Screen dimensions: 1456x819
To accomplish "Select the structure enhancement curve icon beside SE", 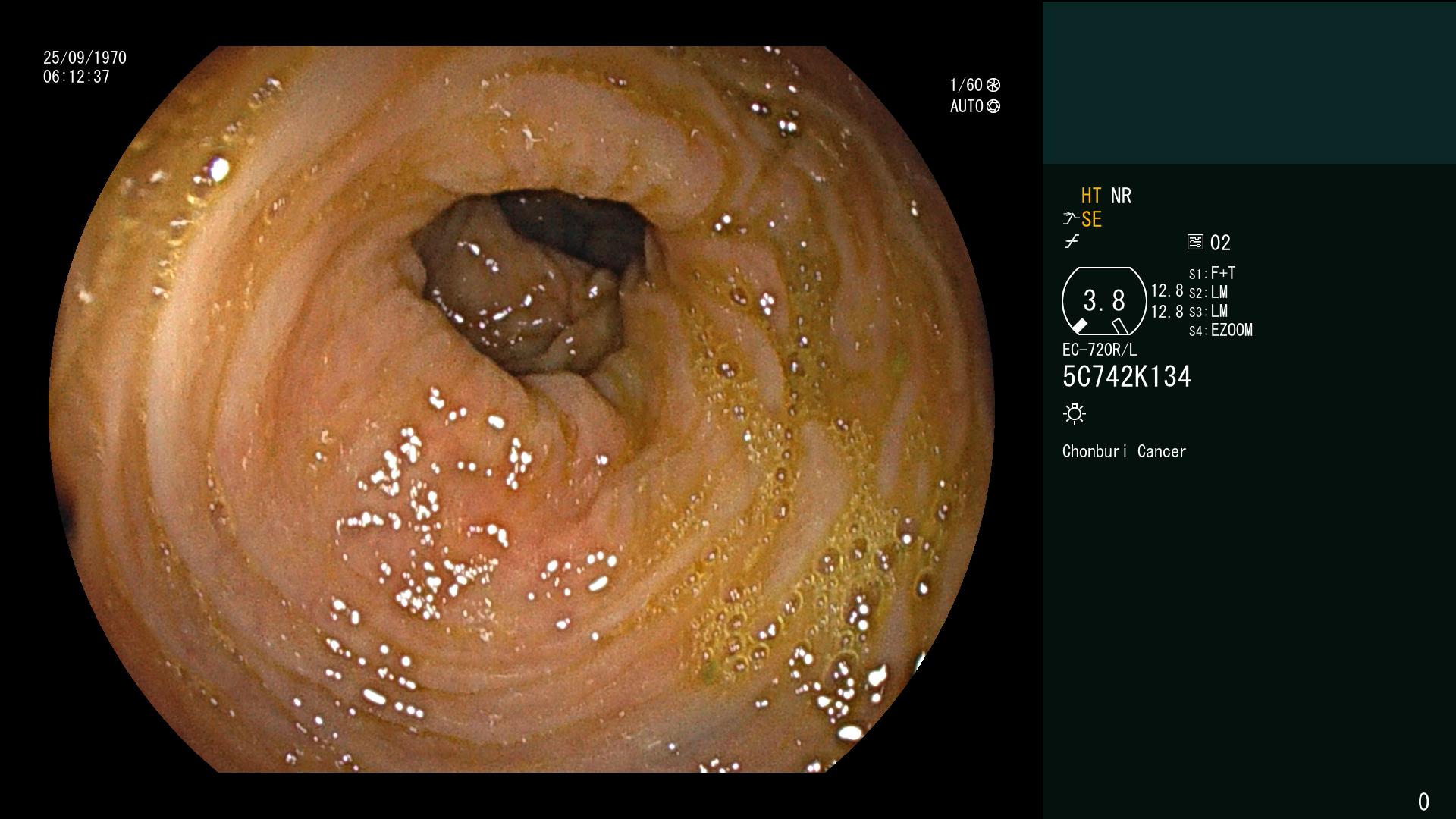I will [1071, 219].
